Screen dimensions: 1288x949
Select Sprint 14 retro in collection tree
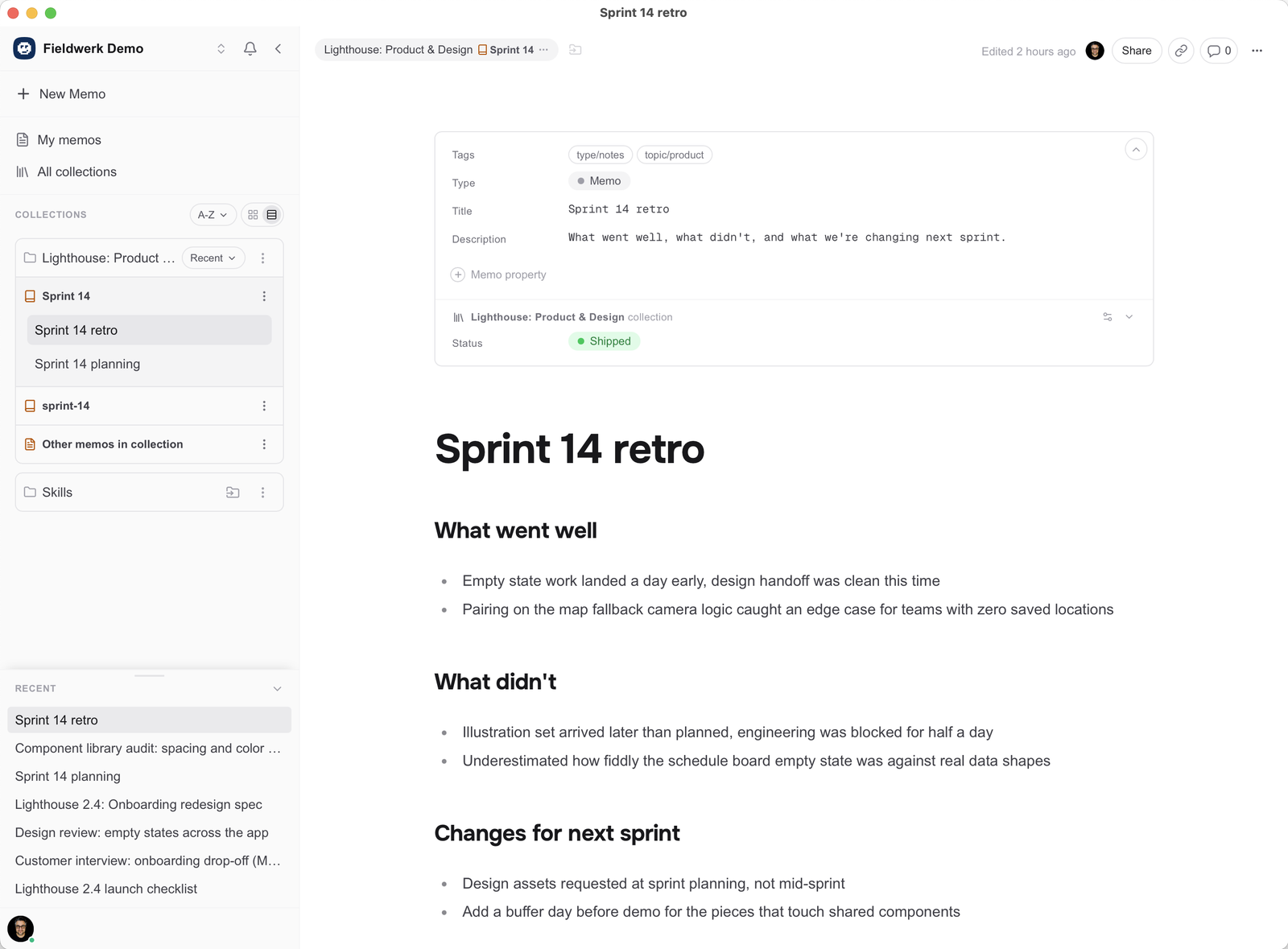pyautogui.click(x=150, y=330)
